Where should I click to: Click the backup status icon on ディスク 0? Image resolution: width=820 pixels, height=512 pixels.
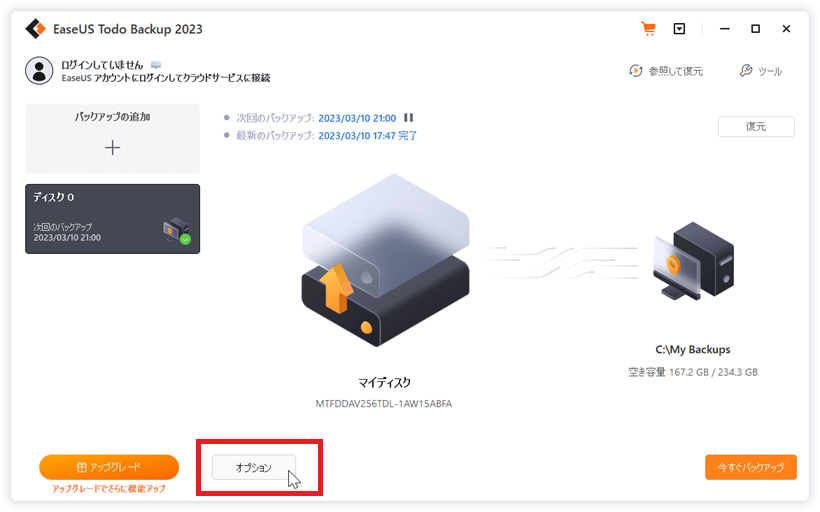point(177,231)
